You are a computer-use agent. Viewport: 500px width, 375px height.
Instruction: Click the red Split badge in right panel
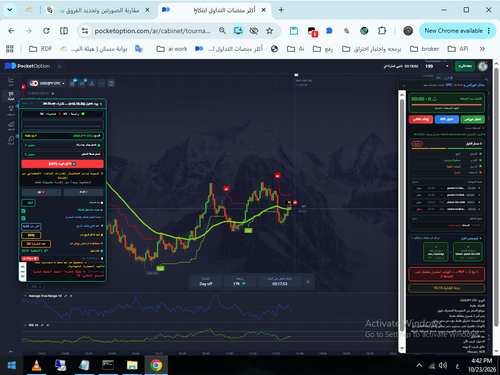417,144
